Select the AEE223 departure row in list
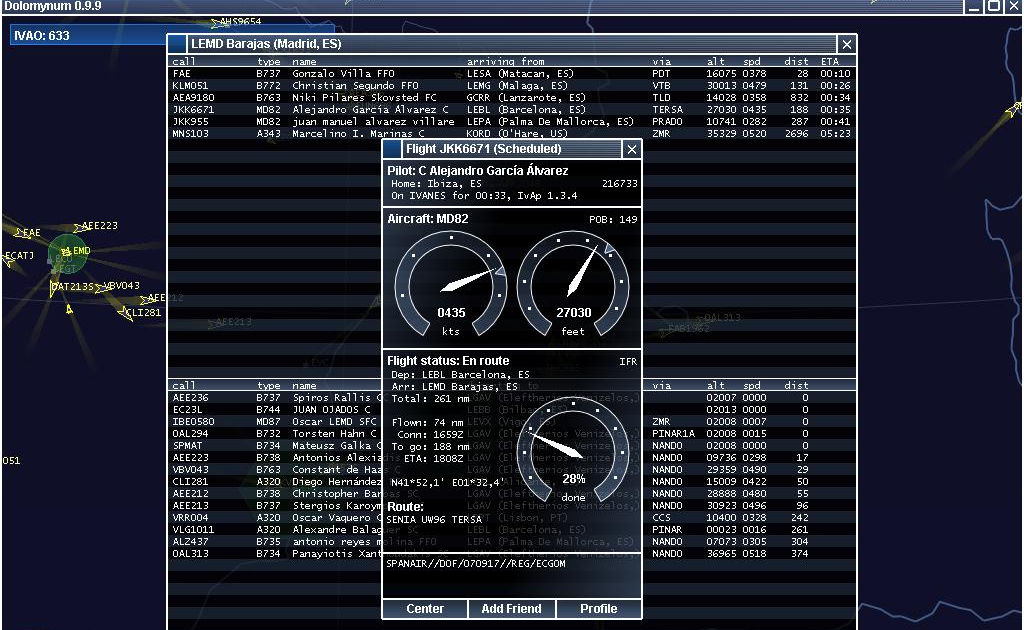This screenshot has height=630, width=1024. click(x=511, y=458)
